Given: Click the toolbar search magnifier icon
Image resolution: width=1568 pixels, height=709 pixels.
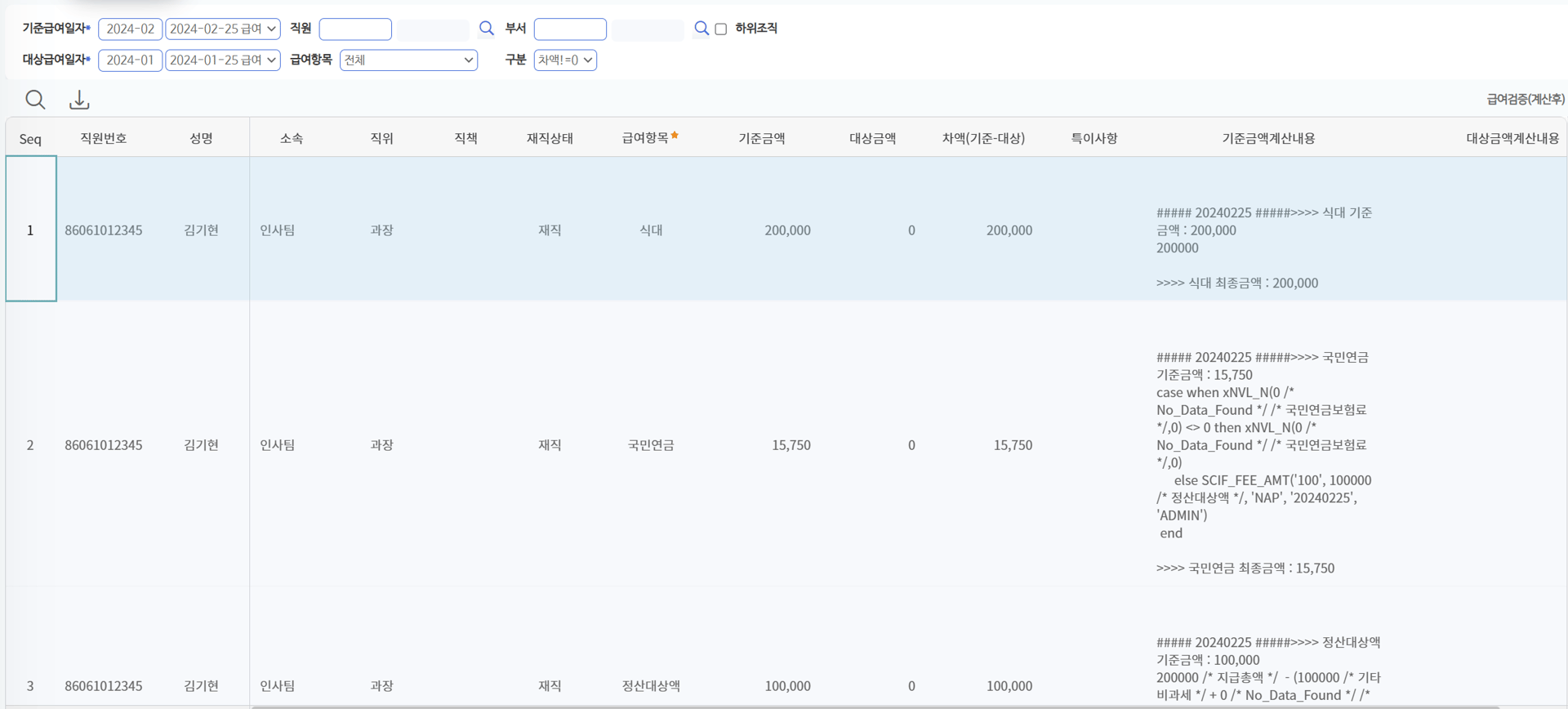Looking at the screenshot, I should (x=35, y=100).
